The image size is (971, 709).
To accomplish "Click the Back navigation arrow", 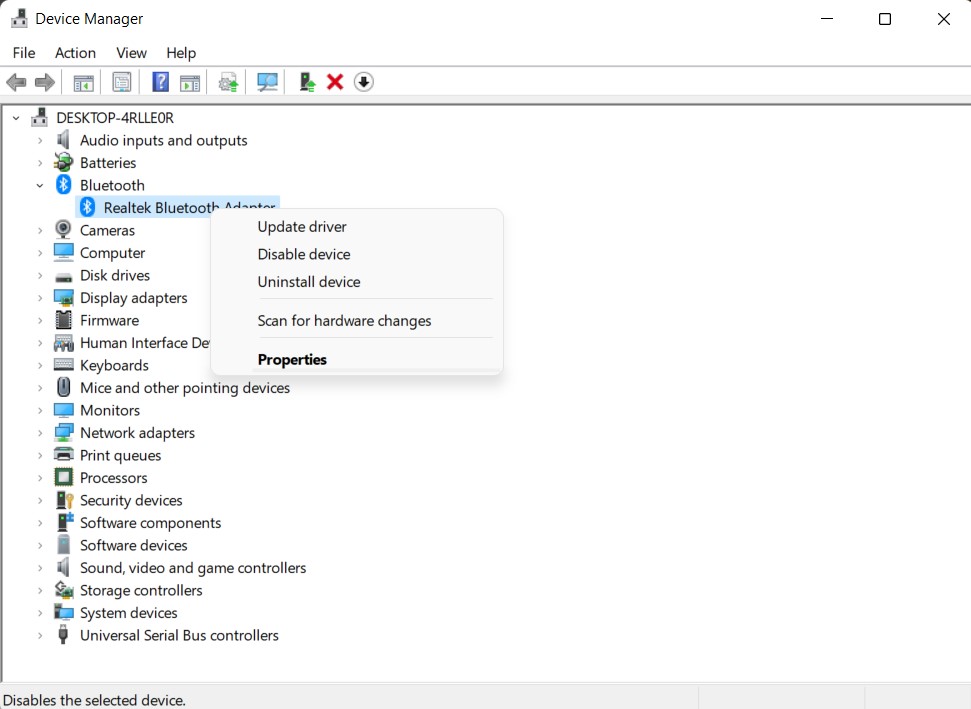I will tap(16, 81).
